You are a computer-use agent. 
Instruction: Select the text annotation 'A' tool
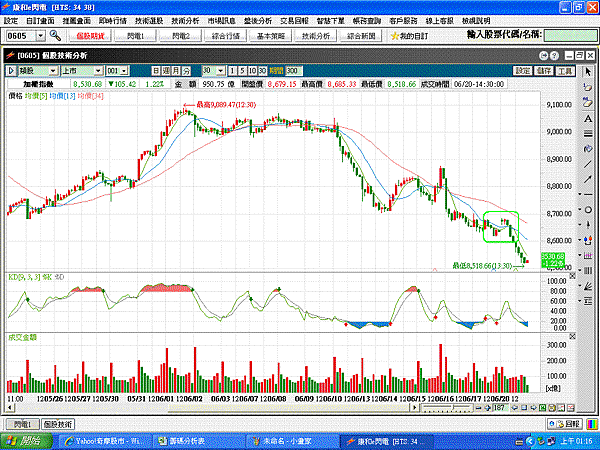point(587,118)
